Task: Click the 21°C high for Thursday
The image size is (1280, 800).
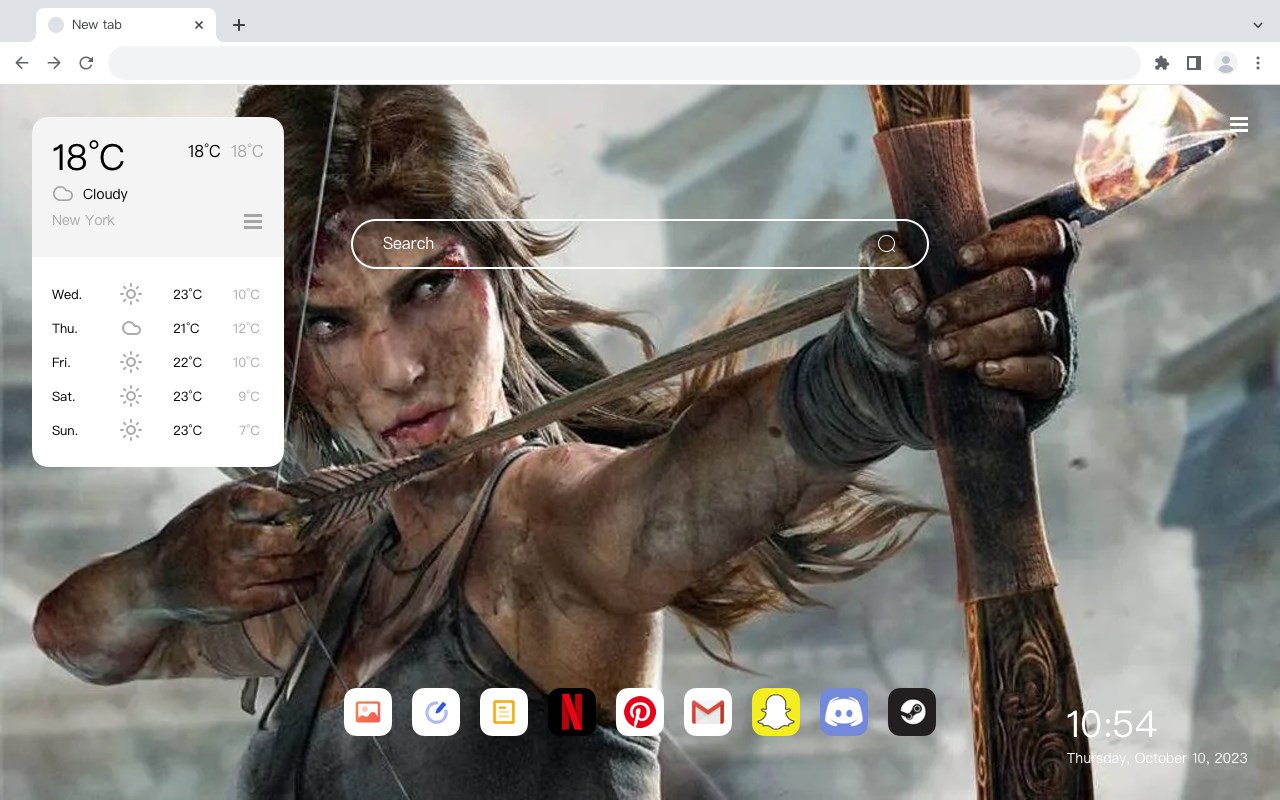Action: pyautogui.click(x=186, y=328)
